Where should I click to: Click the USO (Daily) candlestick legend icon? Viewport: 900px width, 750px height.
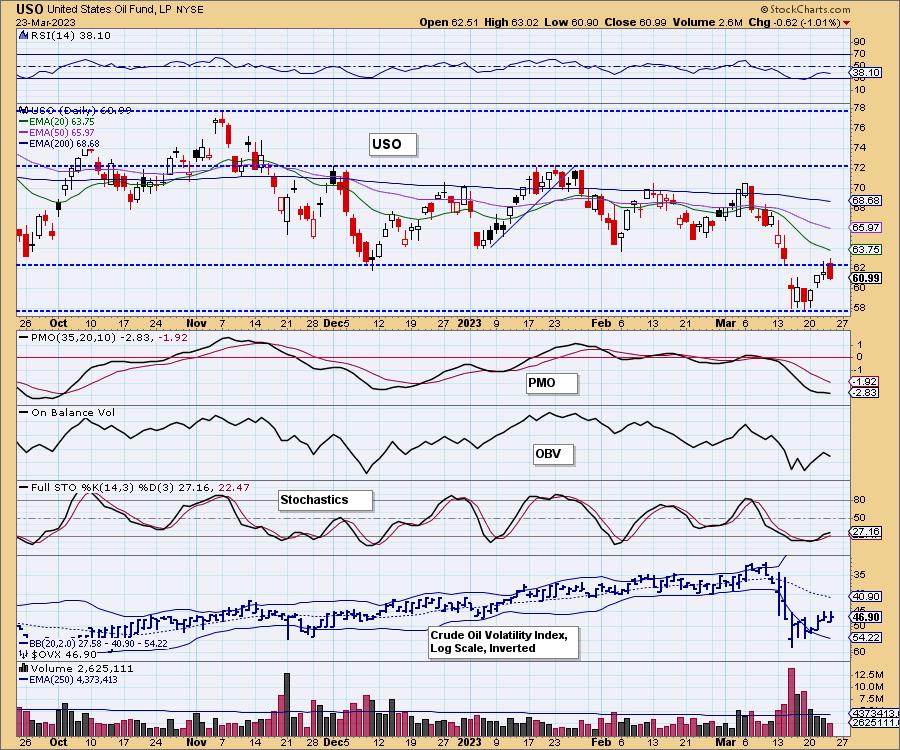[x=24, y=110]
